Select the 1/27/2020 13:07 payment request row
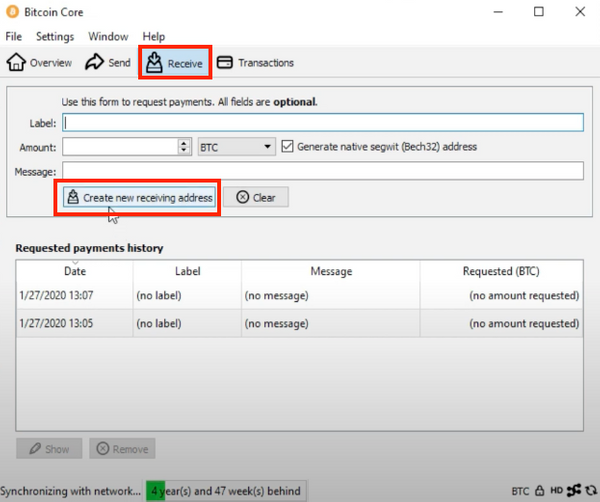The image size is (600, 502). [300, 296]
